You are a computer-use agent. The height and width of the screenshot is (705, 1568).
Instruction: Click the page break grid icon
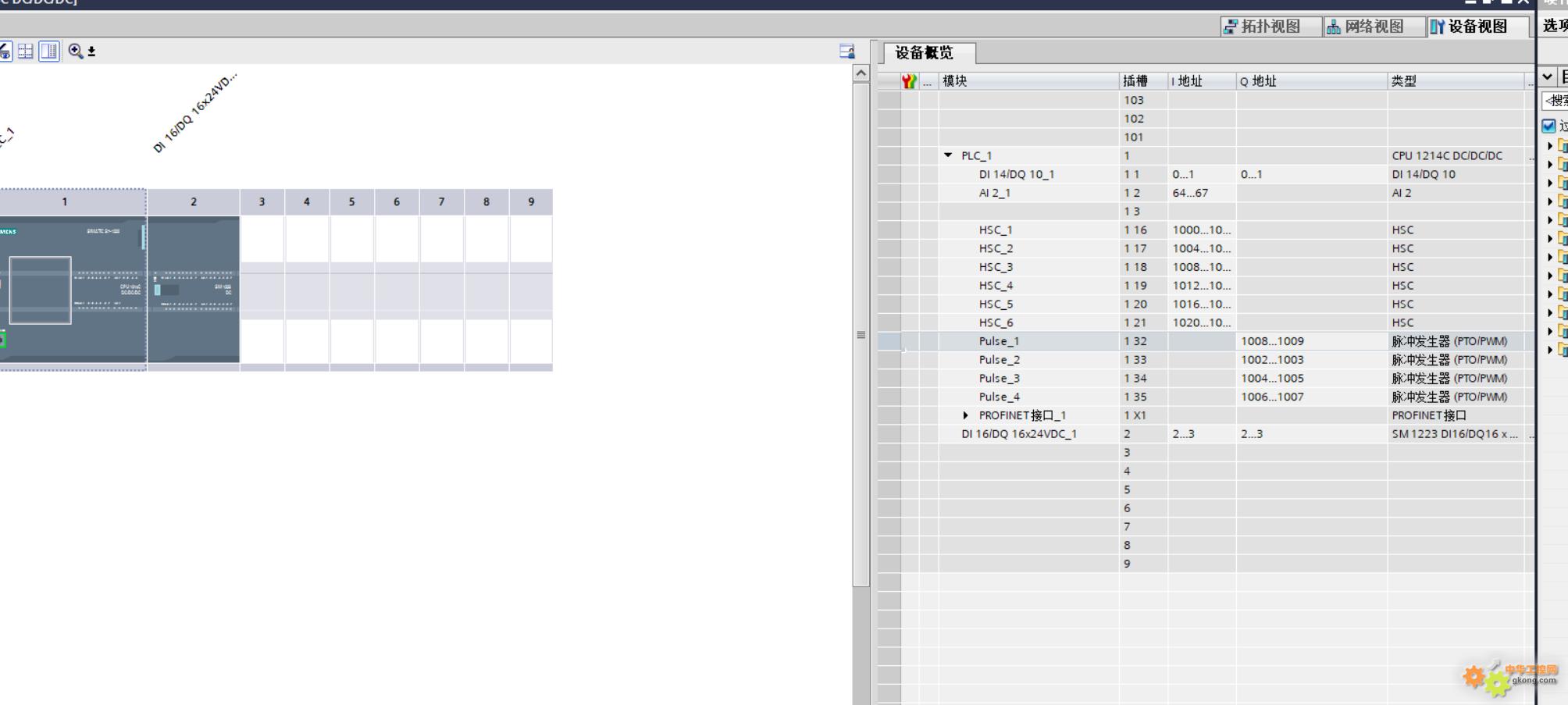tap(26, 52)
